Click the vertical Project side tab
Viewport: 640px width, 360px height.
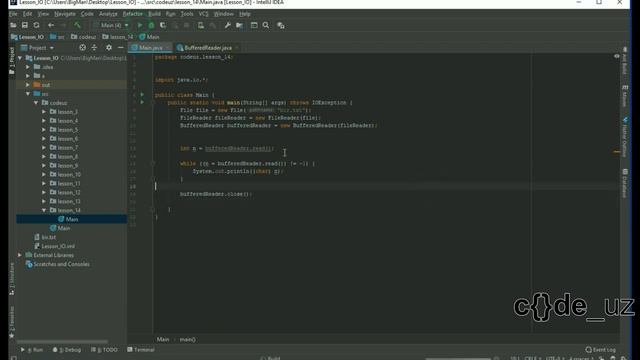[x=12, y=60]
